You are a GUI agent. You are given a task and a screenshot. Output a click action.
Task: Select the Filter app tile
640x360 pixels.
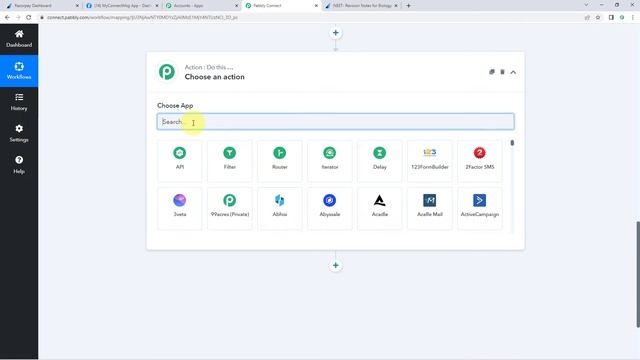click(229, 161)
